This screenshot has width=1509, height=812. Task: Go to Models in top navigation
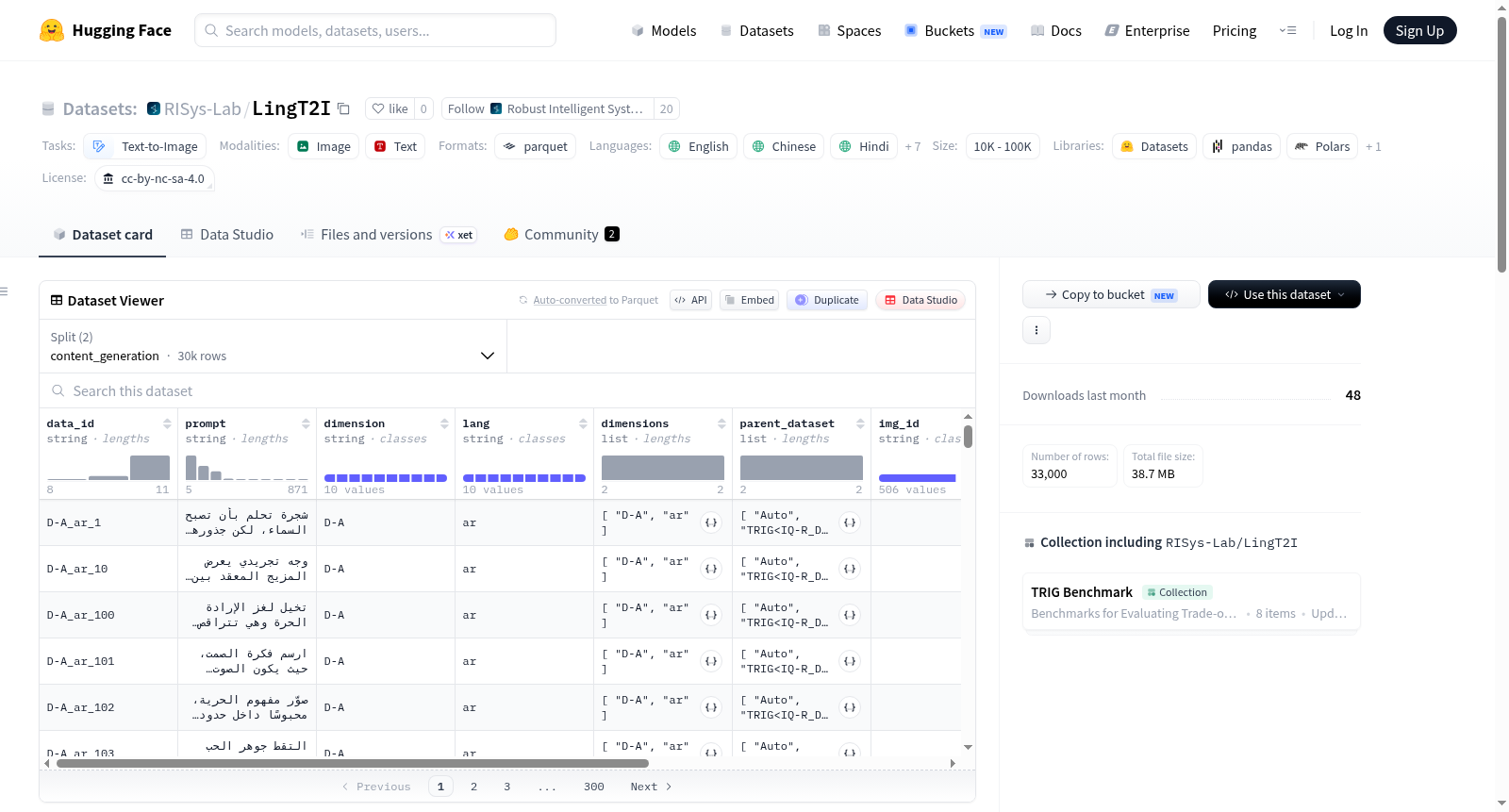[x=664, y=31]
